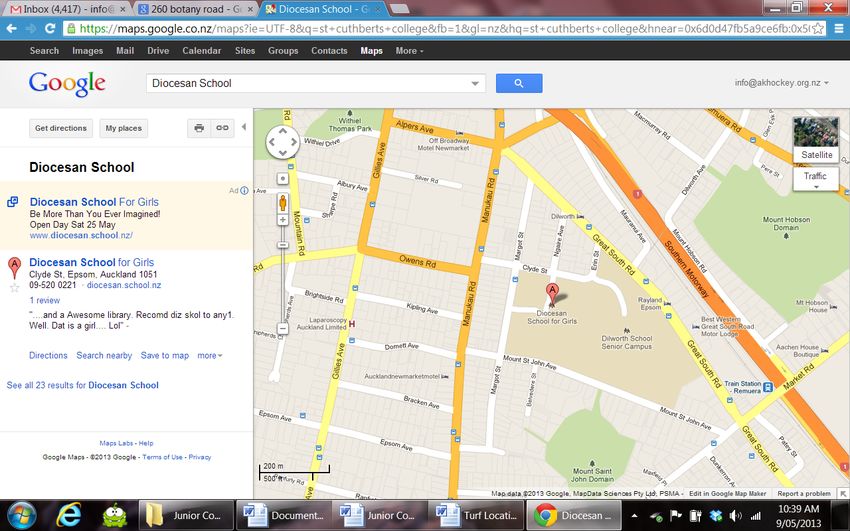Expand the 'more' options dropdown
This screenshot has height=531, width=850.
[x=210, y=355]
